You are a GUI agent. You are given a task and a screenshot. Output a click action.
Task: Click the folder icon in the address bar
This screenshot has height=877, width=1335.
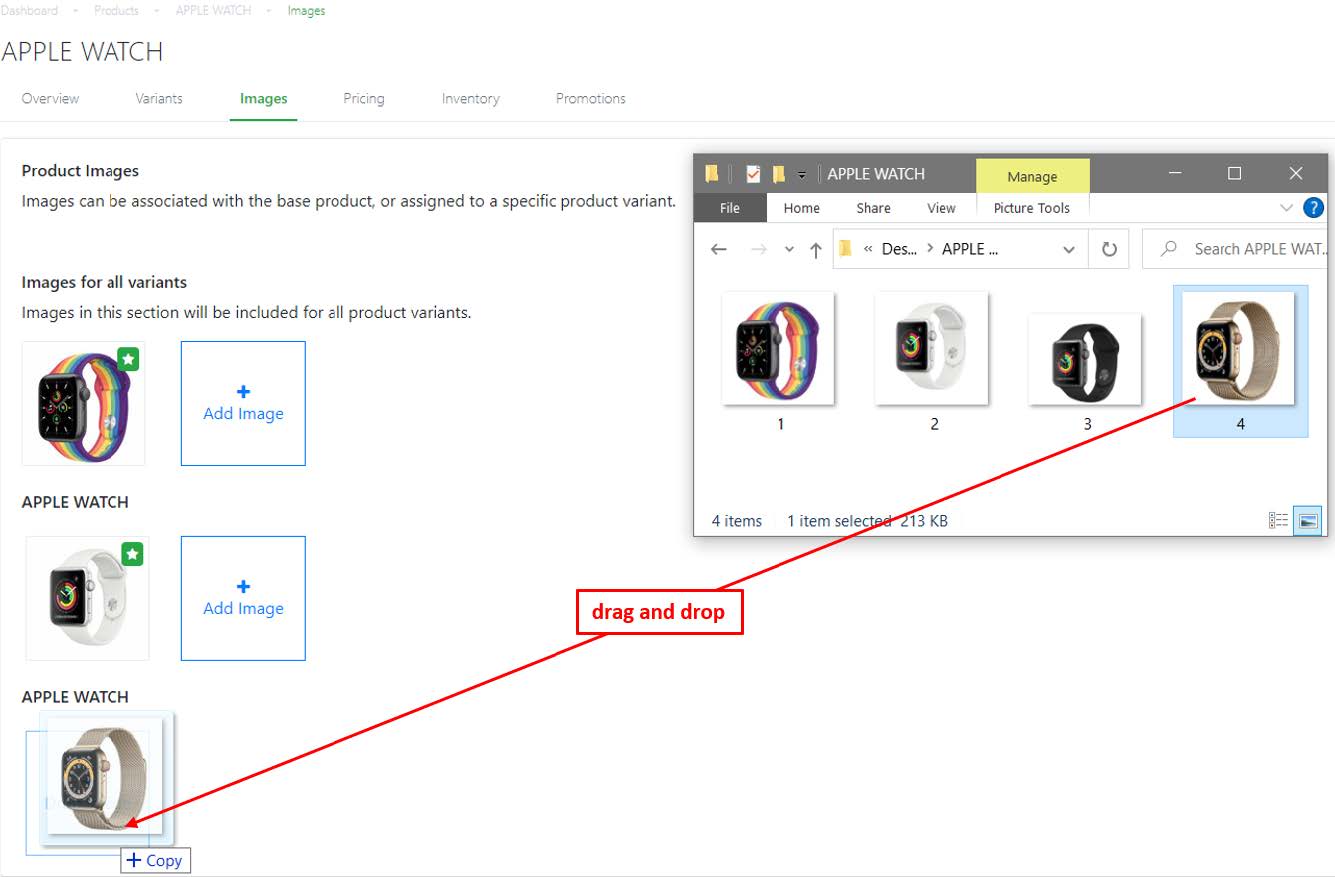[846, 248]
